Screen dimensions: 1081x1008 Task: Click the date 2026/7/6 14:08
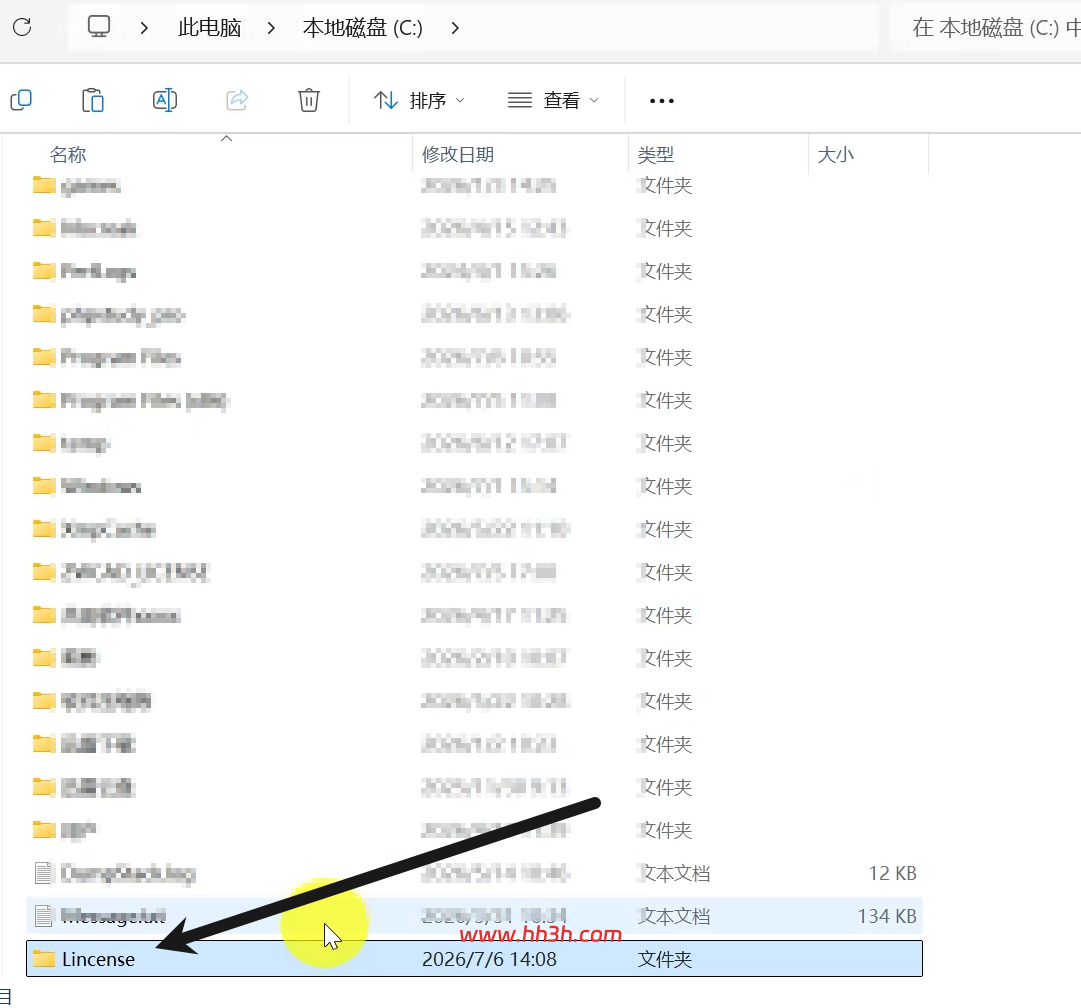click(489, 959)
